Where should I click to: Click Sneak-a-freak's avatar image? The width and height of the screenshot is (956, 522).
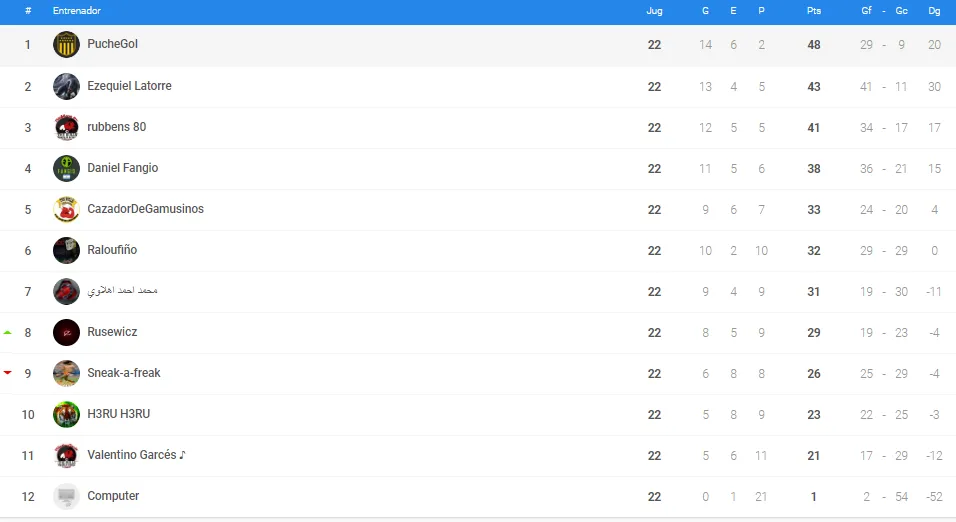coord(66,373)
